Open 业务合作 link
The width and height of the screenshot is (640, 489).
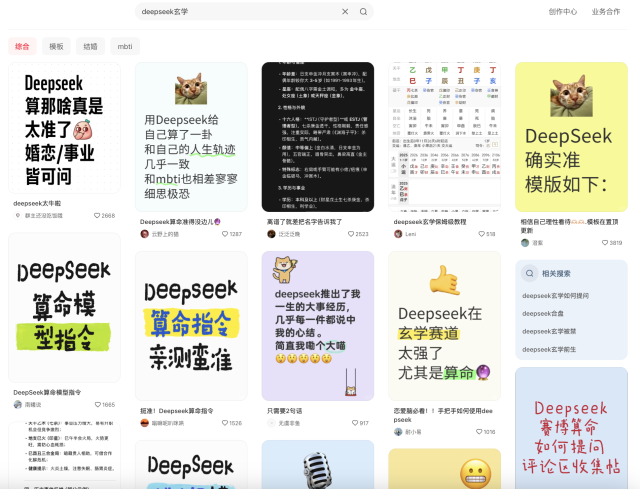[x=606, y=12]
